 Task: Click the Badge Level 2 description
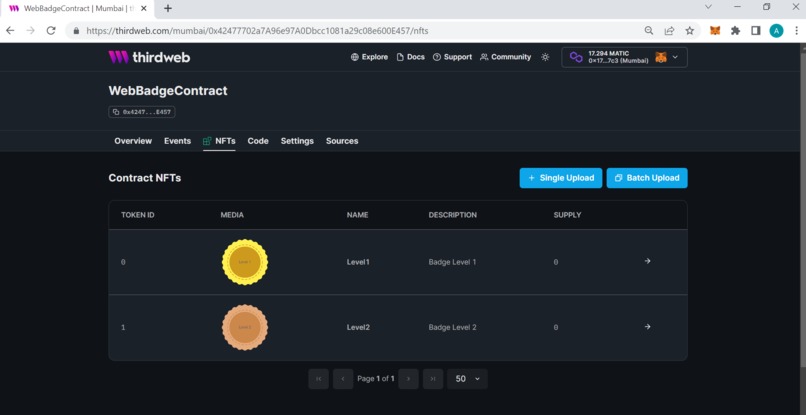pyautogui.click(x=452, y=327)
